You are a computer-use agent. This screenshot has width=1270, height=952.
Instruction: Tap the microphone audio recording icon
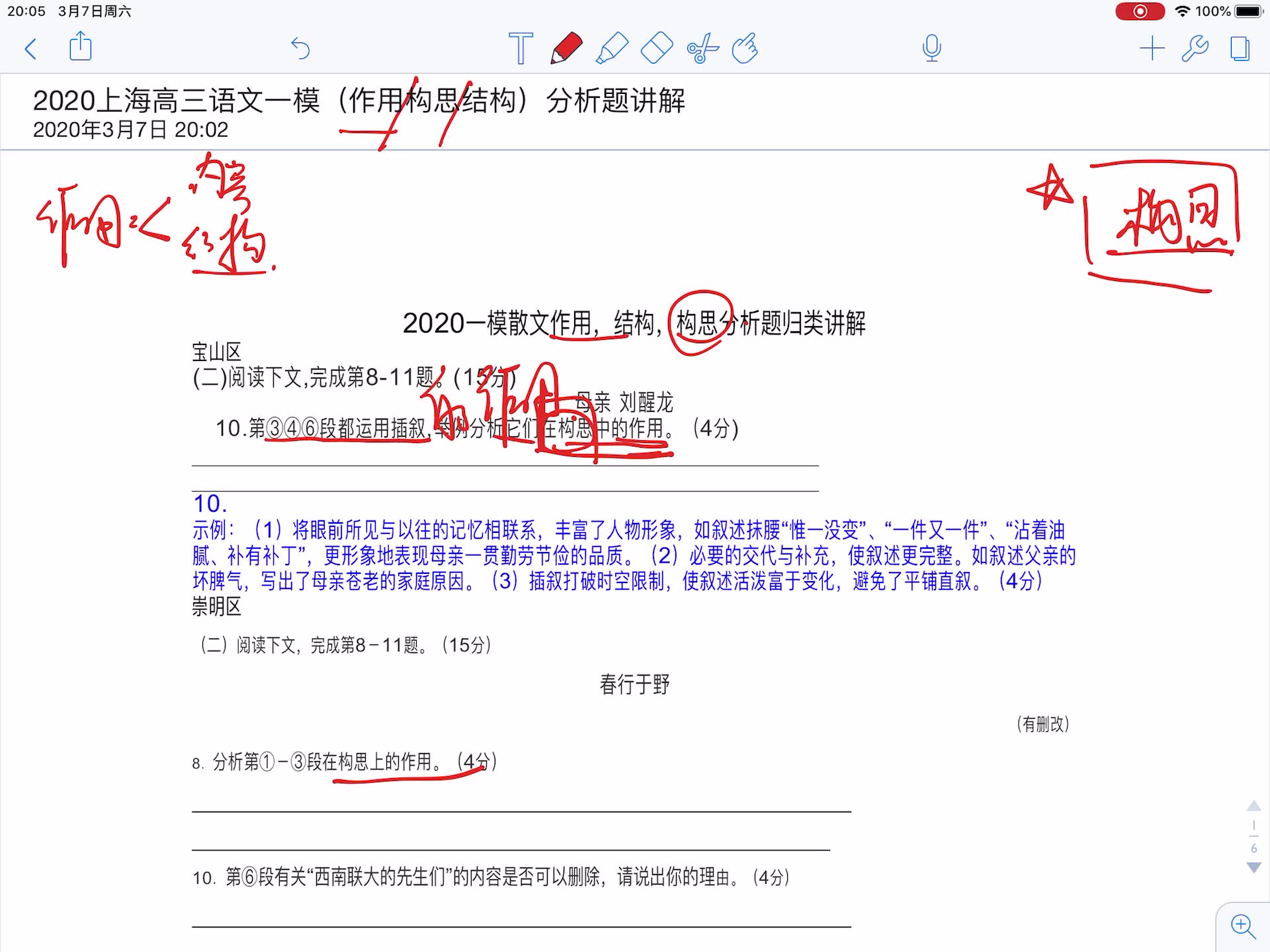(932, 48)
